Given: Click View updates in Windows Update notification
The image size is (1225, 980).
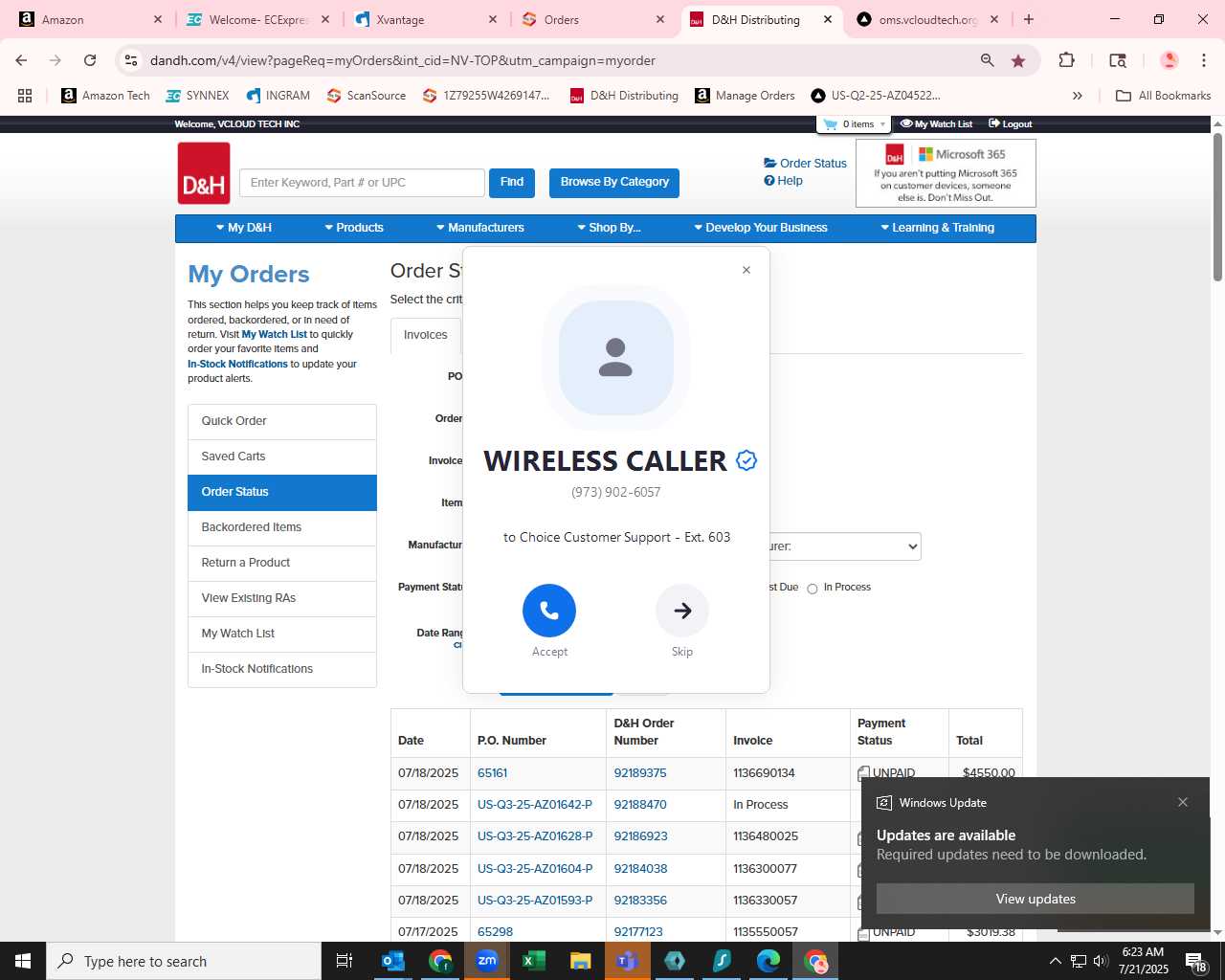Looking at the screenshot, I should (1036, 899).
